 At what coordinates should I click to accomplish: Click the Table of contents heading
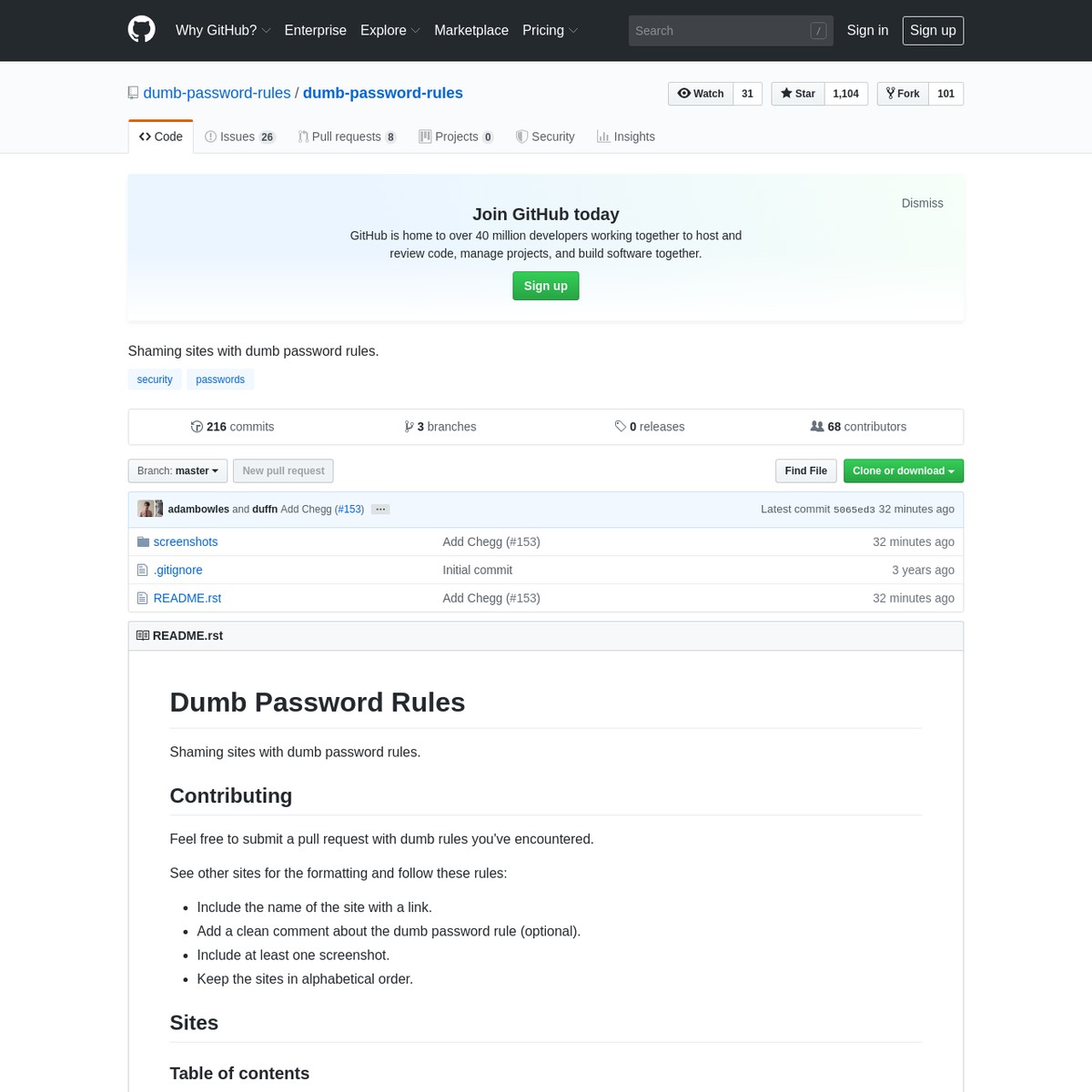pyautogui.click(x=239, y=1073)
